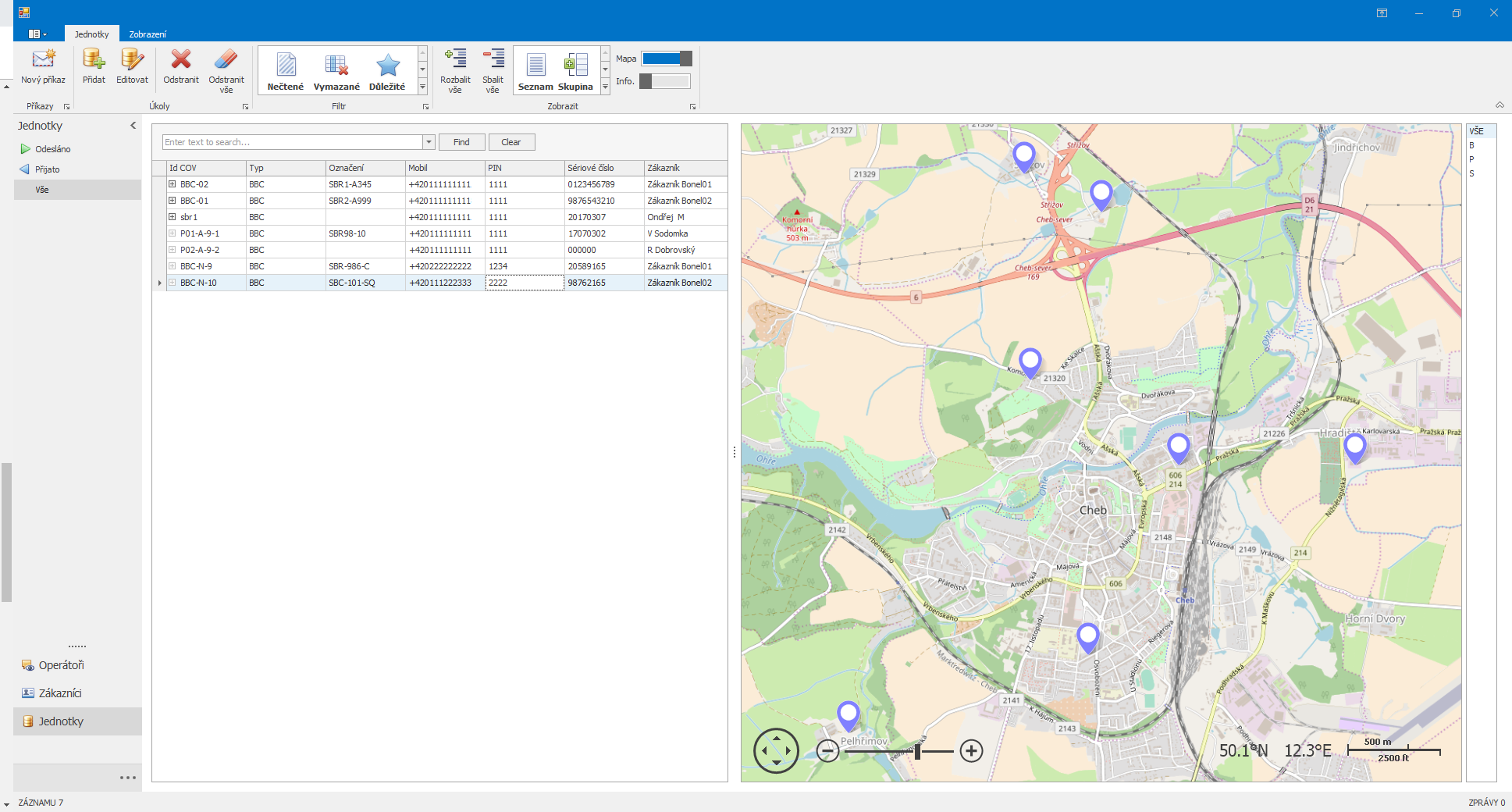Click Odstranit vše to remove everything
This screenshot has width=1512, height=812.
pyautogui.click(x=226, y=70)
